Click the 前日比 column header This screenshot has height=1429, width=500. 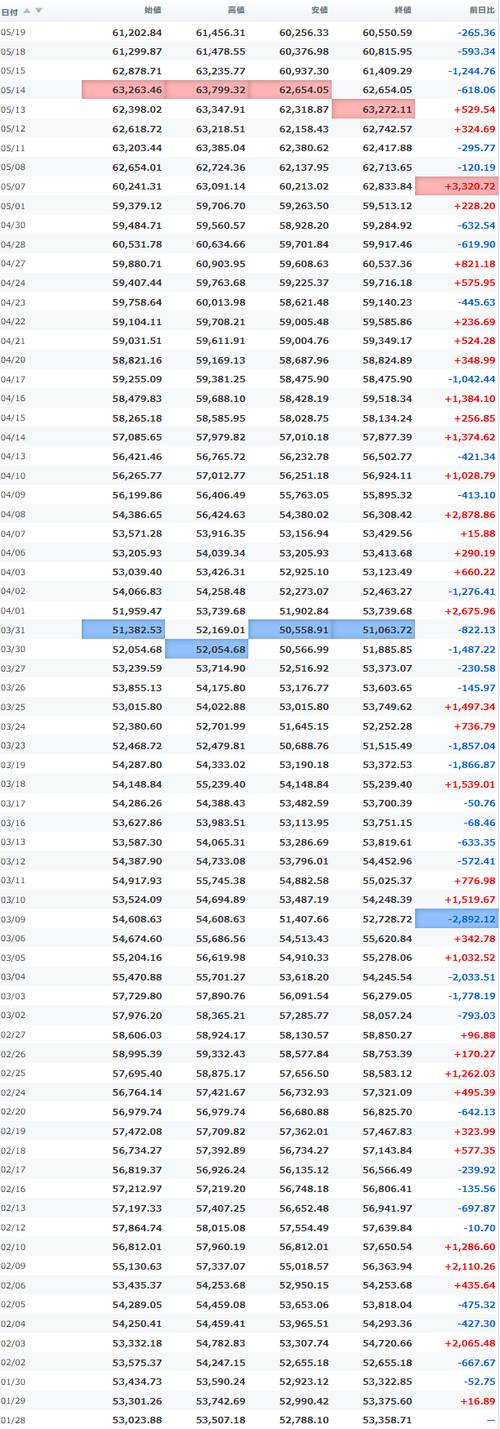(x=481, y=10)
